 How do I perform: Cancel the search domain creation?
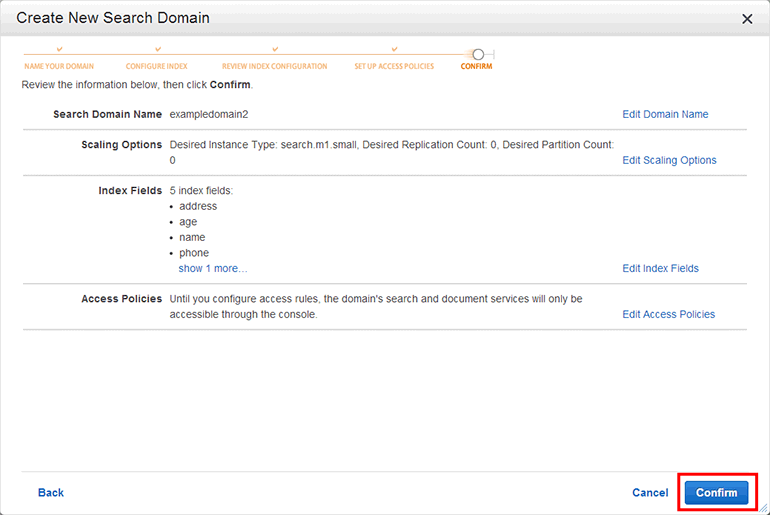[x=650, y=493]
